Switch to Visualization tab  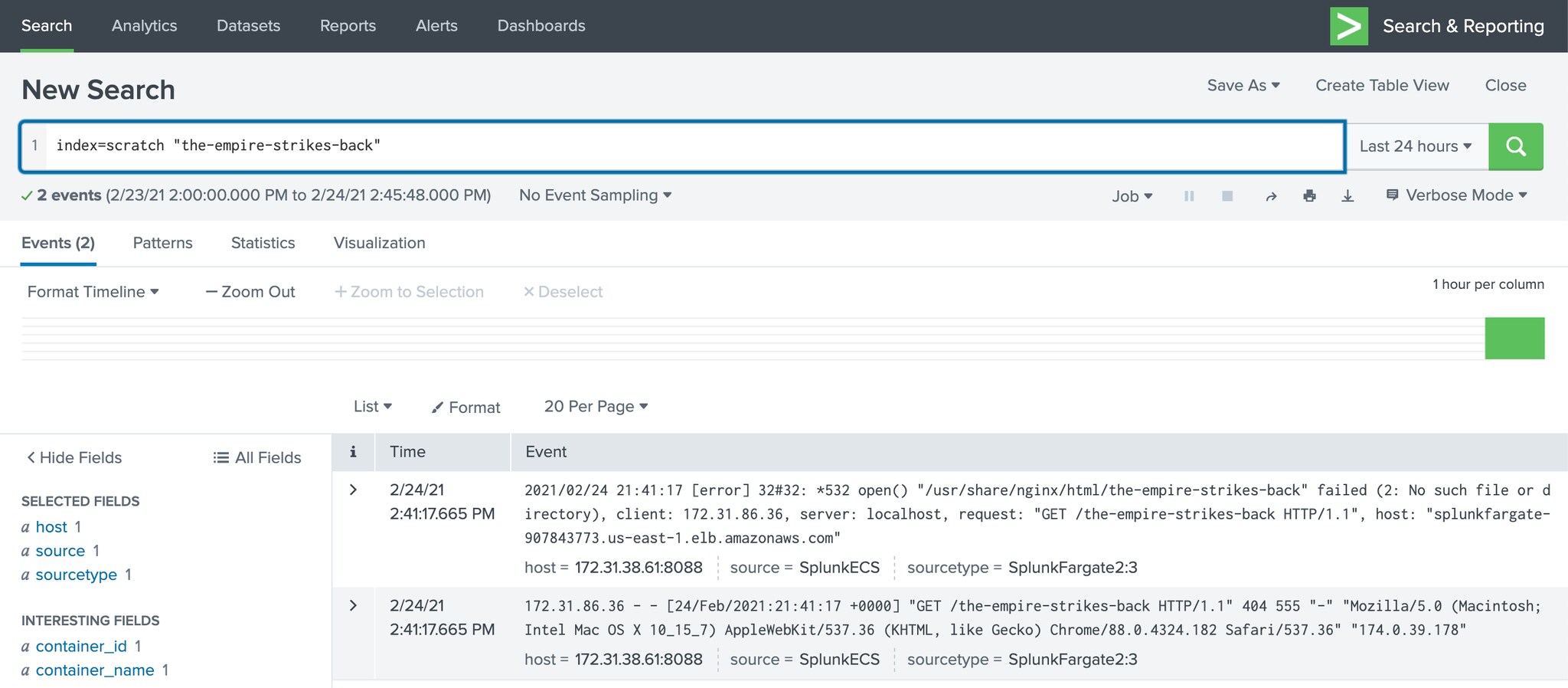tap(379, 244)
